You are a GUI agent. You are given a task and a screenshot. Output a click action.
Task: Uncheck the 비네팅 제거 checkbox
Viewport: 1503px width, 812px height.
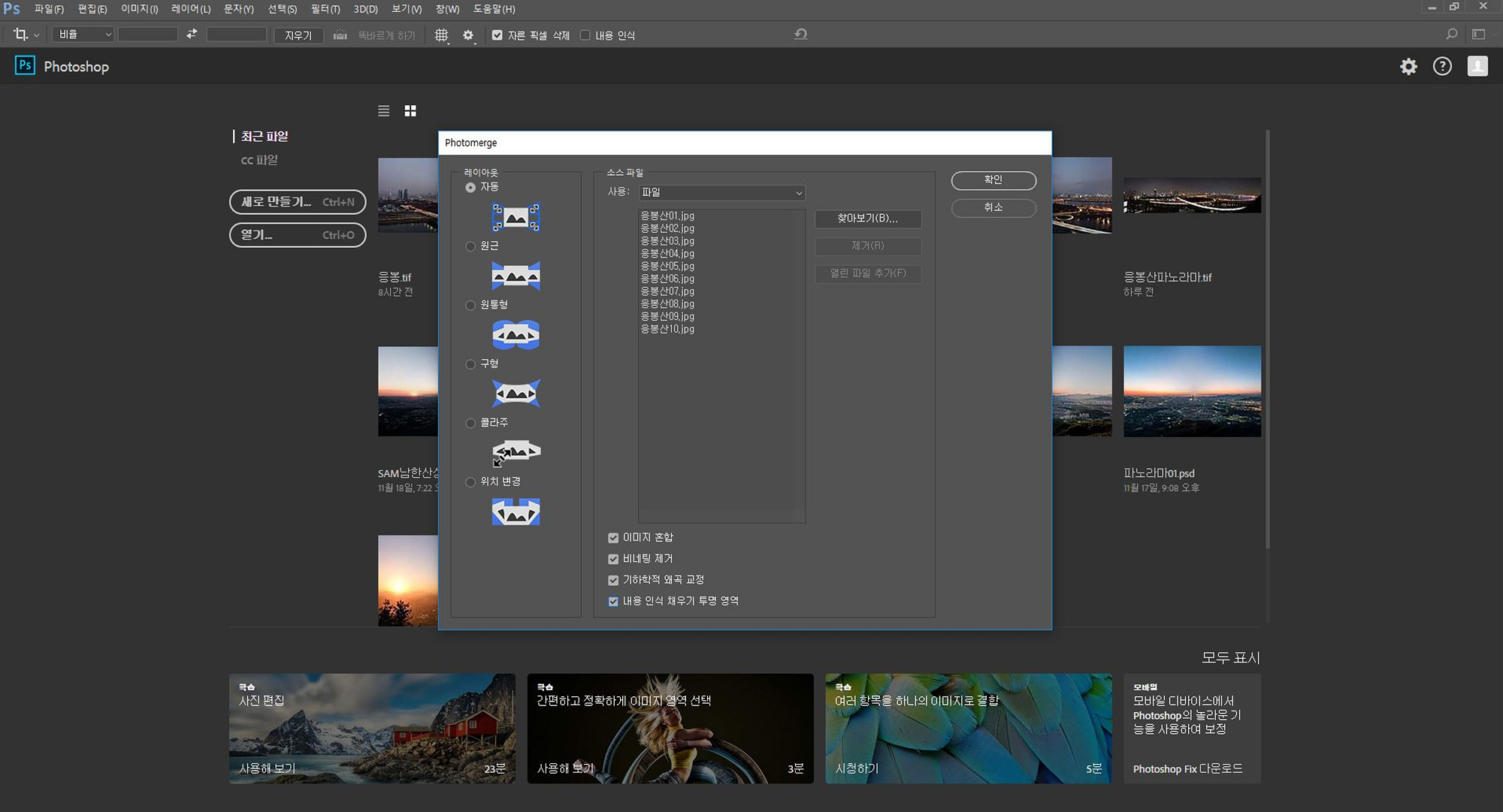(x=613, y=559)
